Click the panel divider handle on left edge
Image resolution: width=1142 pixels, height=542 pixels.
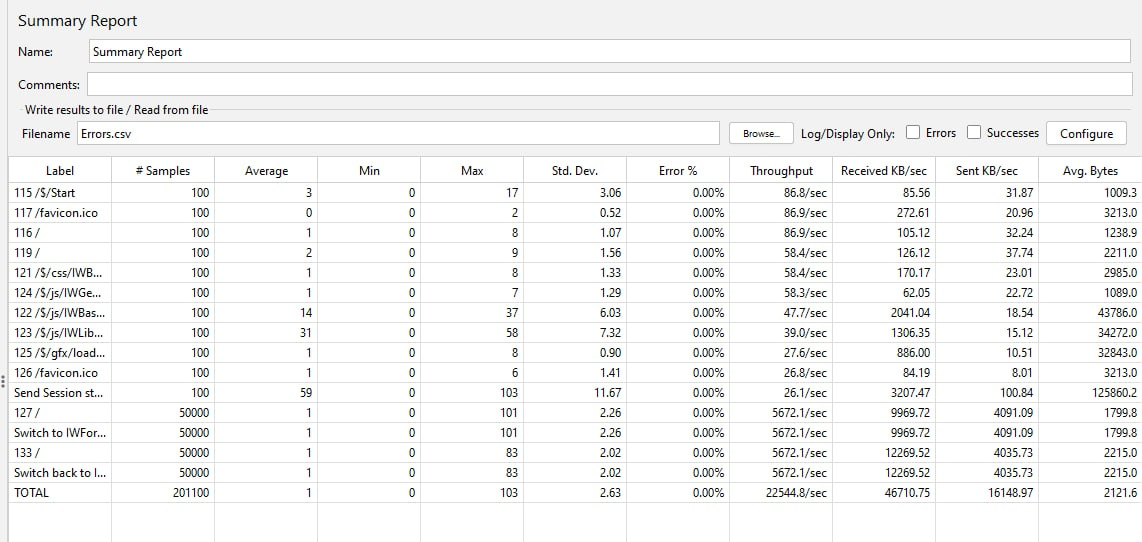(x=3, y=381)
